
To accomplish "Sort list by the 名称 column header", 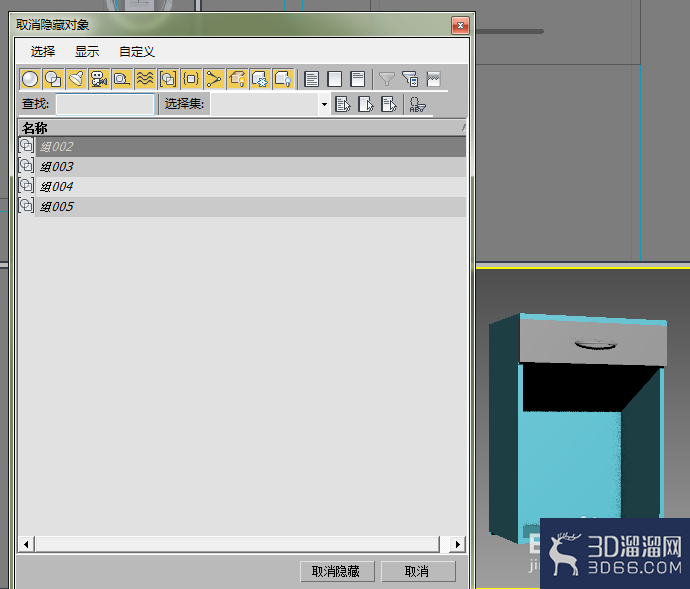I will pos(242,128).
